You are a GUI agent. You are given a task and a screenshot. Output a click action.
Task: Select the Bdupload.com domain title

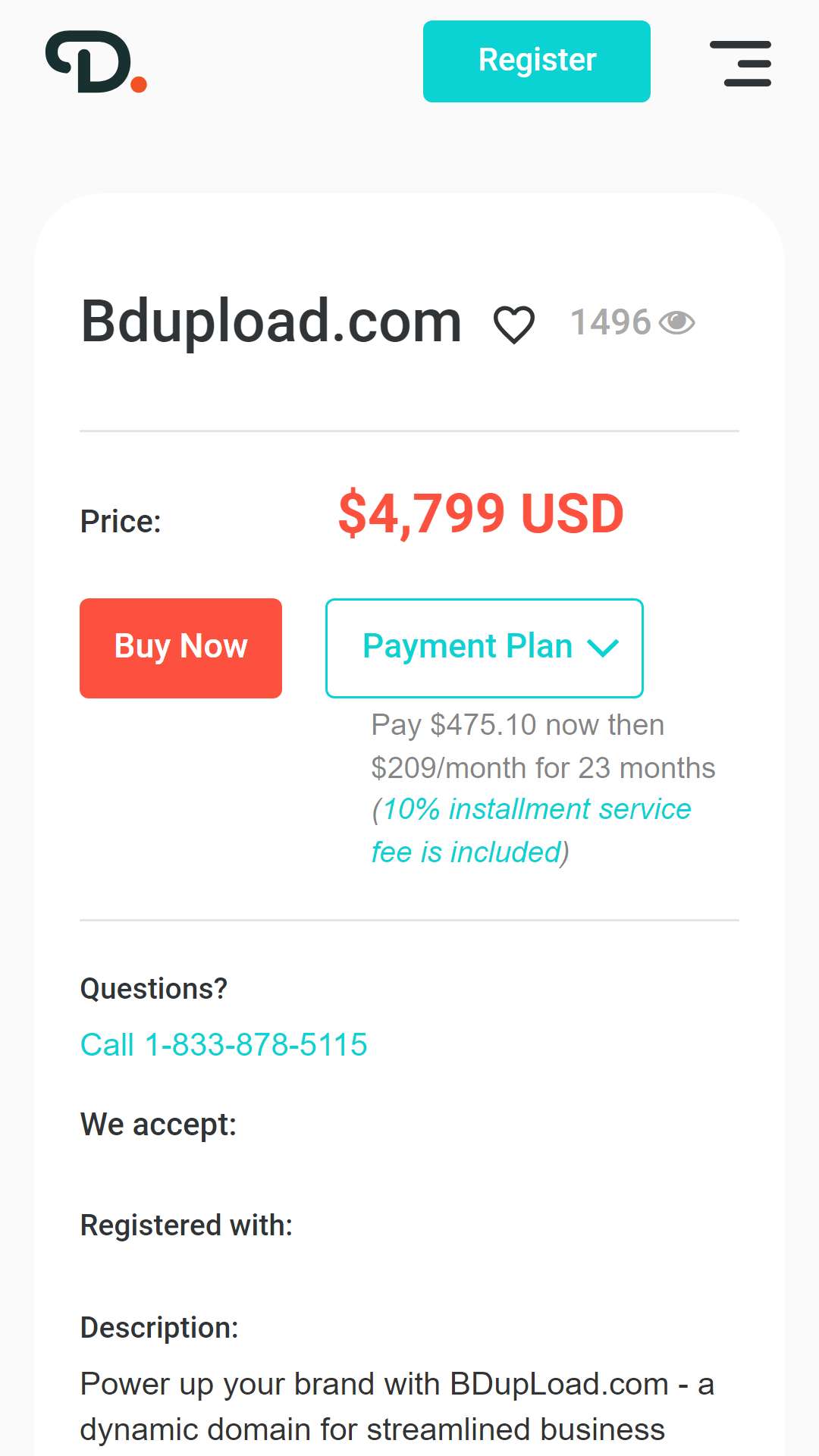271,322
